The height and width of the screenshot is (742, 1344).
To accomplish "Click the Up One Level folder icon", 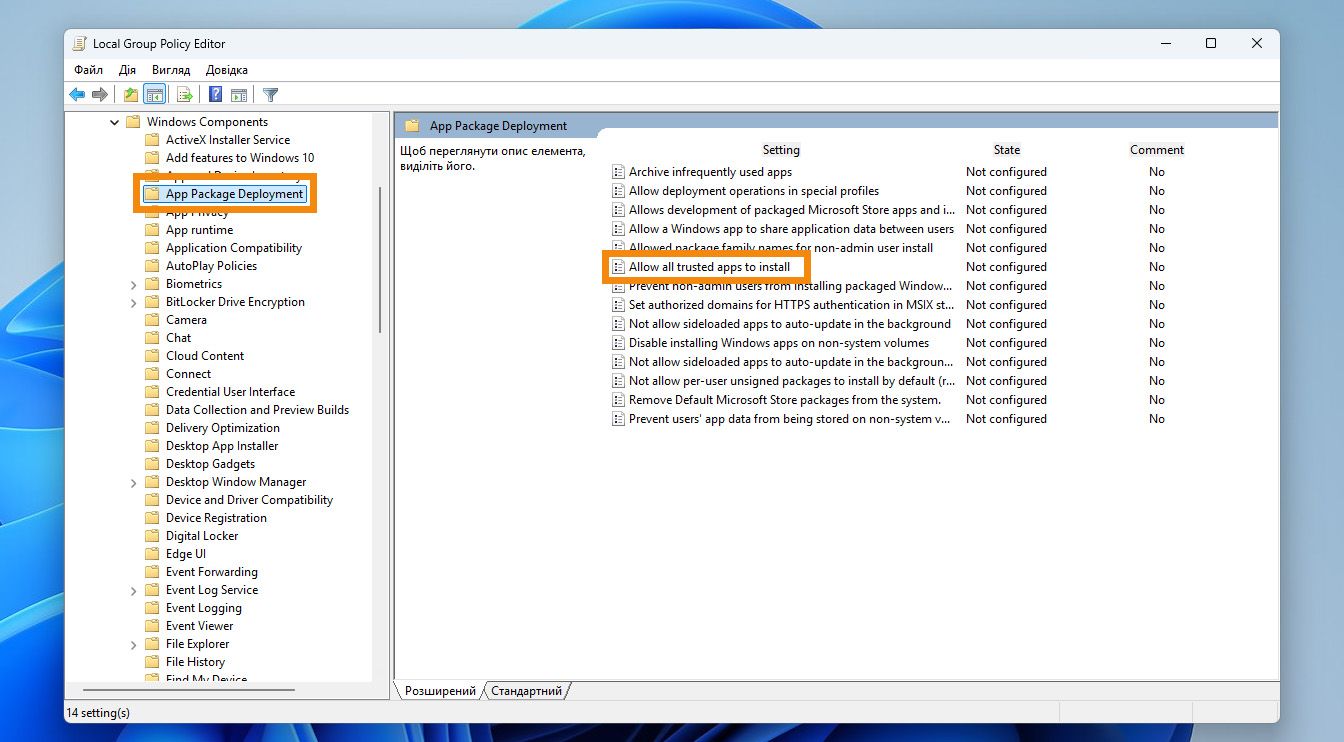I will click(131, 95).
